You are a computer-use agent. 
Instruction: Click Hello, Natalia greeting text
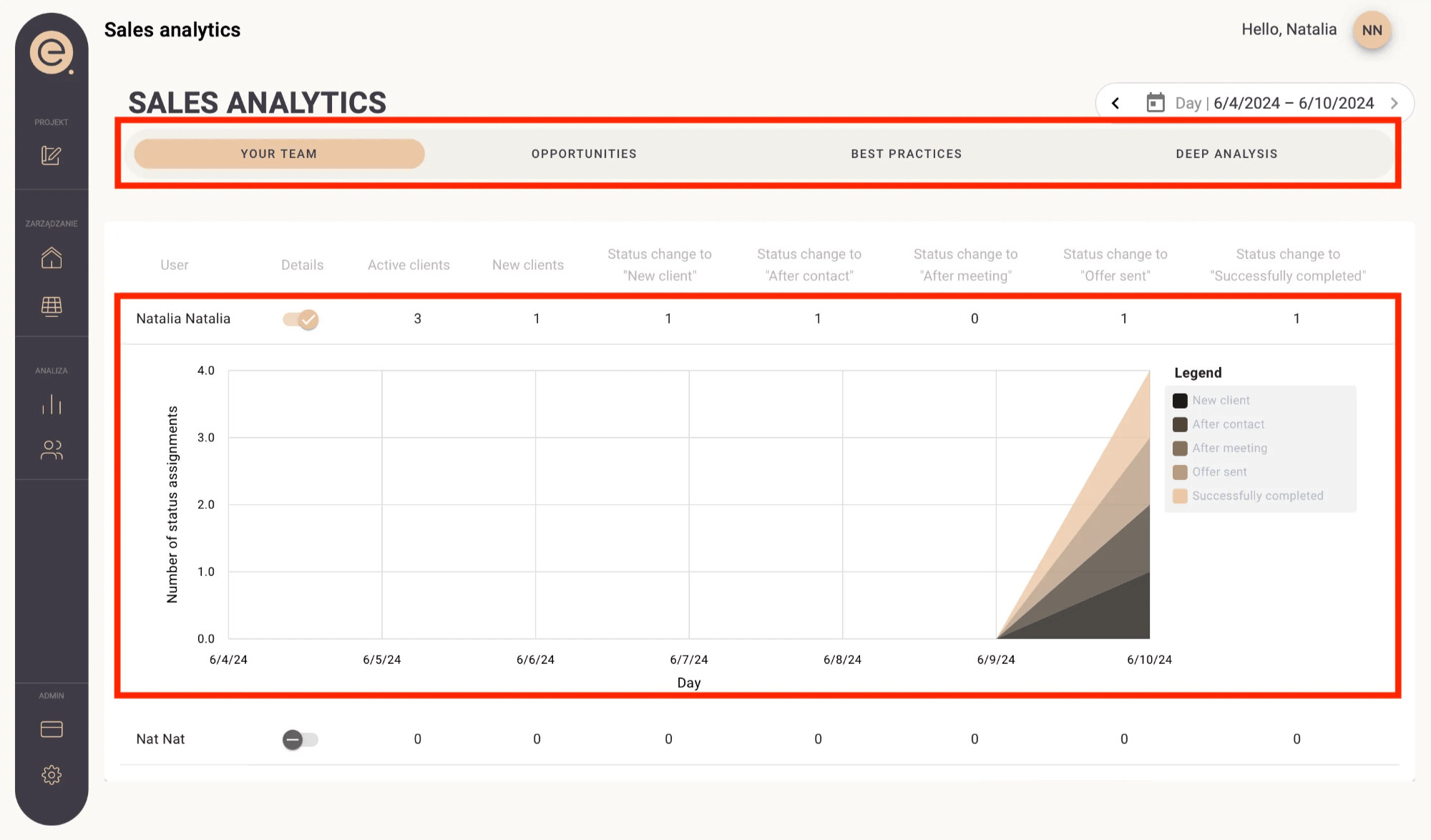[1289, 29]
